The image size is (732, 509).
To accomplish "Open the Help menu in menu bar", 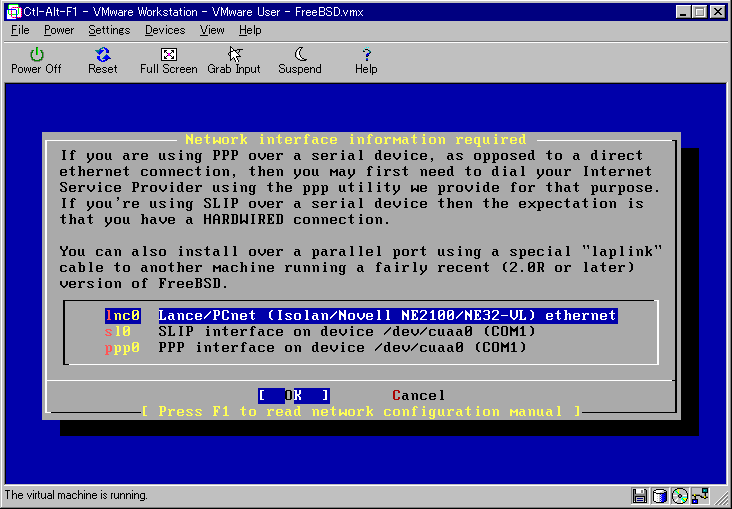I will [x=250, y=30].
